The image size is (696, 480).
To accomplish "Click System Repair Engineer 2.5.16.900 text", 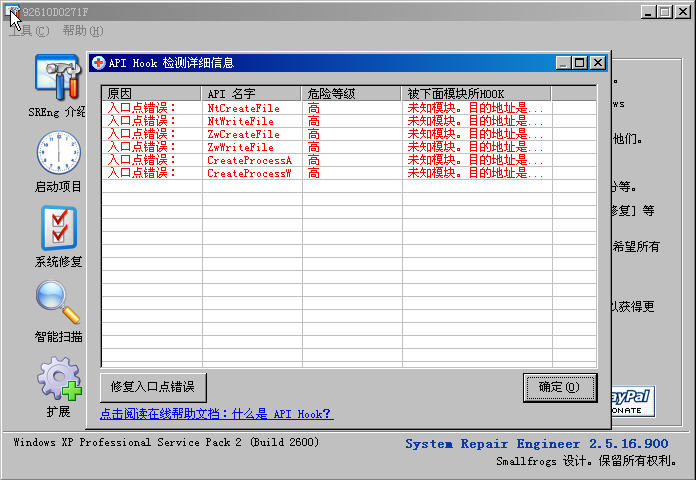I will click(x=537, y=444).
